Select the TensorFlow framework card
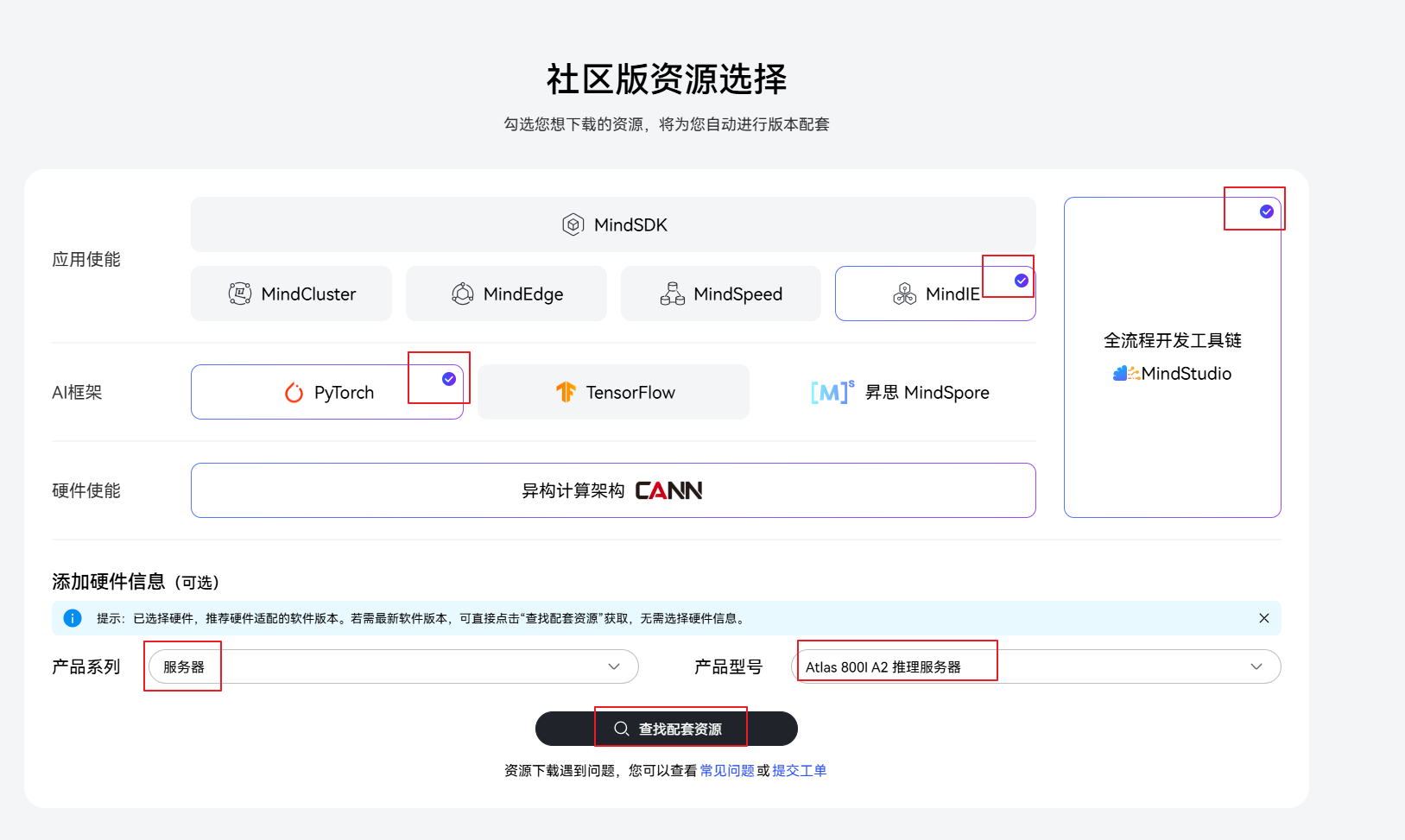This screenshot has width=1405, height=840. point(613,392)
